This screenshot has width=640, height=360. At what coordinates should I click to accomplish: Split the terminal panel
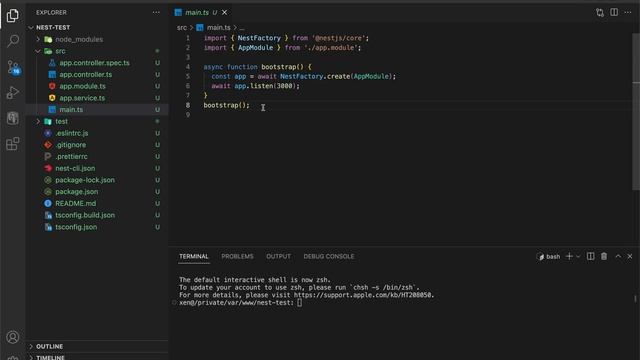tap(591, 256)
